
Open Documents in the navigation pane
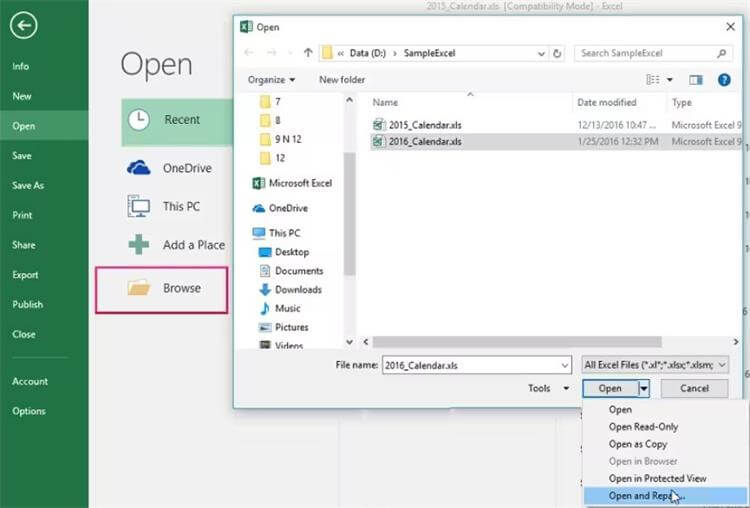[x=291, y=271]
